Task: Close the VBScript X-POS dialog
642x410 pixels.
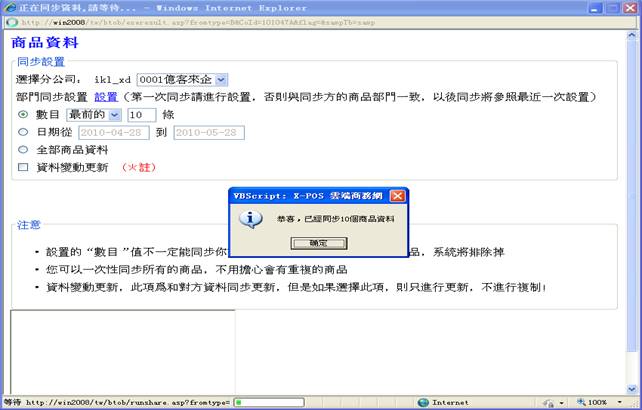Action: pyautogui.click(x=397, y=196)
